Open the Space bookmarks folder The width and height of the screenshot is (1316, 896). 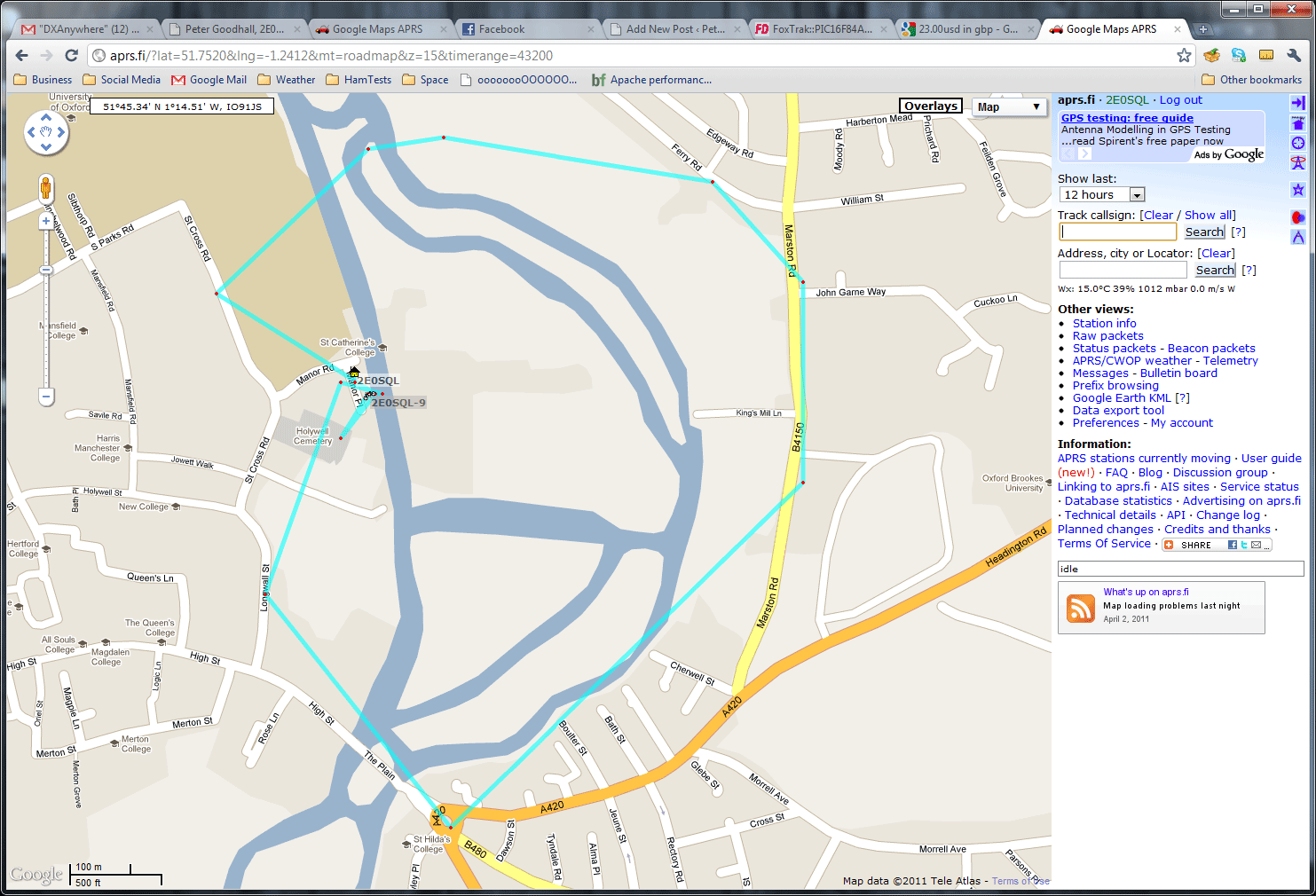point(425,80)
